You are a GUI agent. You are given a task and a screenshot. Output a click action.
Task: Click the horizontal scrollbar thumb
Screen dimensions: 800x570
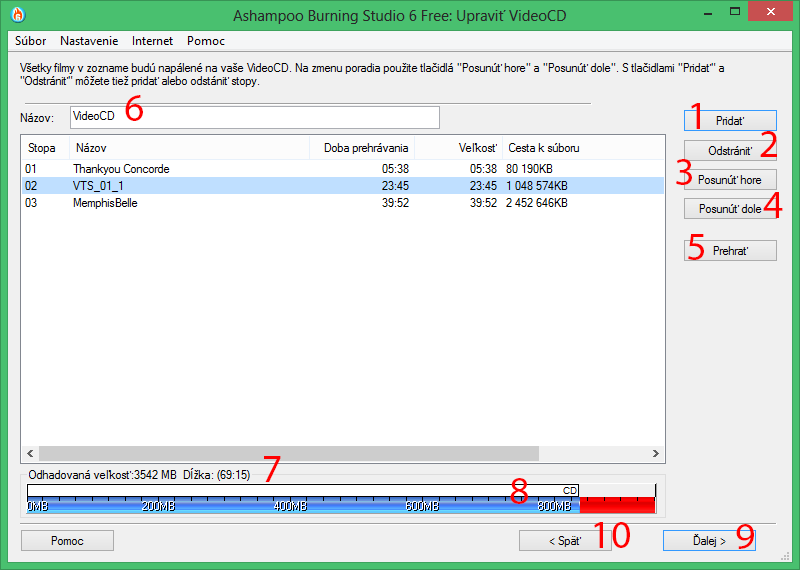click(289, 453)
